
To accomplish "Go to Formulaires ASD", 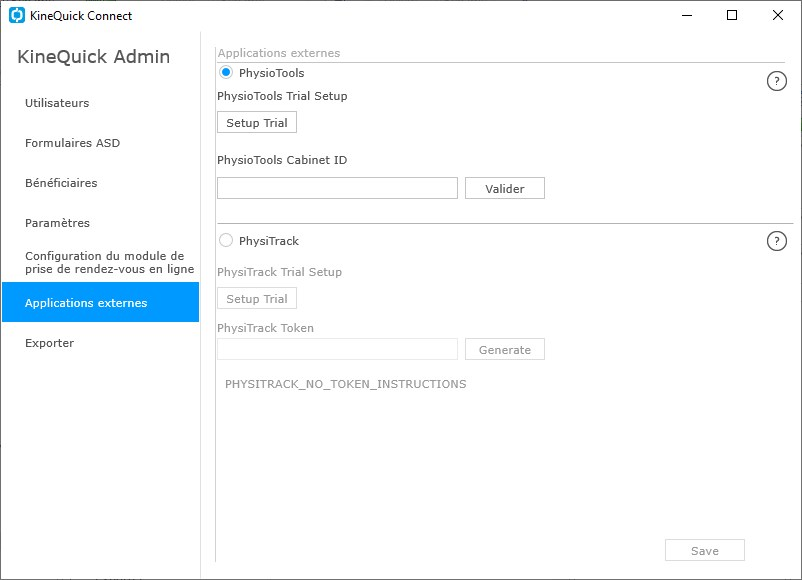I will click(73, 143).
